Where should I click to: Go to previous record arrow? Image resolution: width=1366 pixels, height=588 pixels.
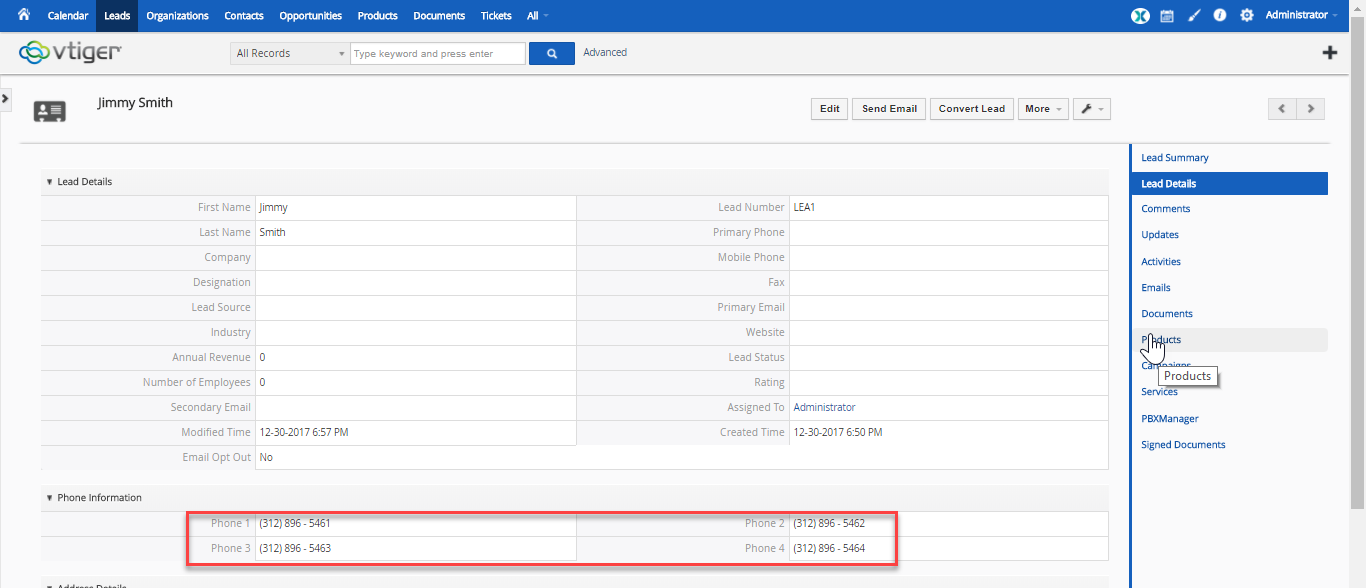[x=1282, y=109]
